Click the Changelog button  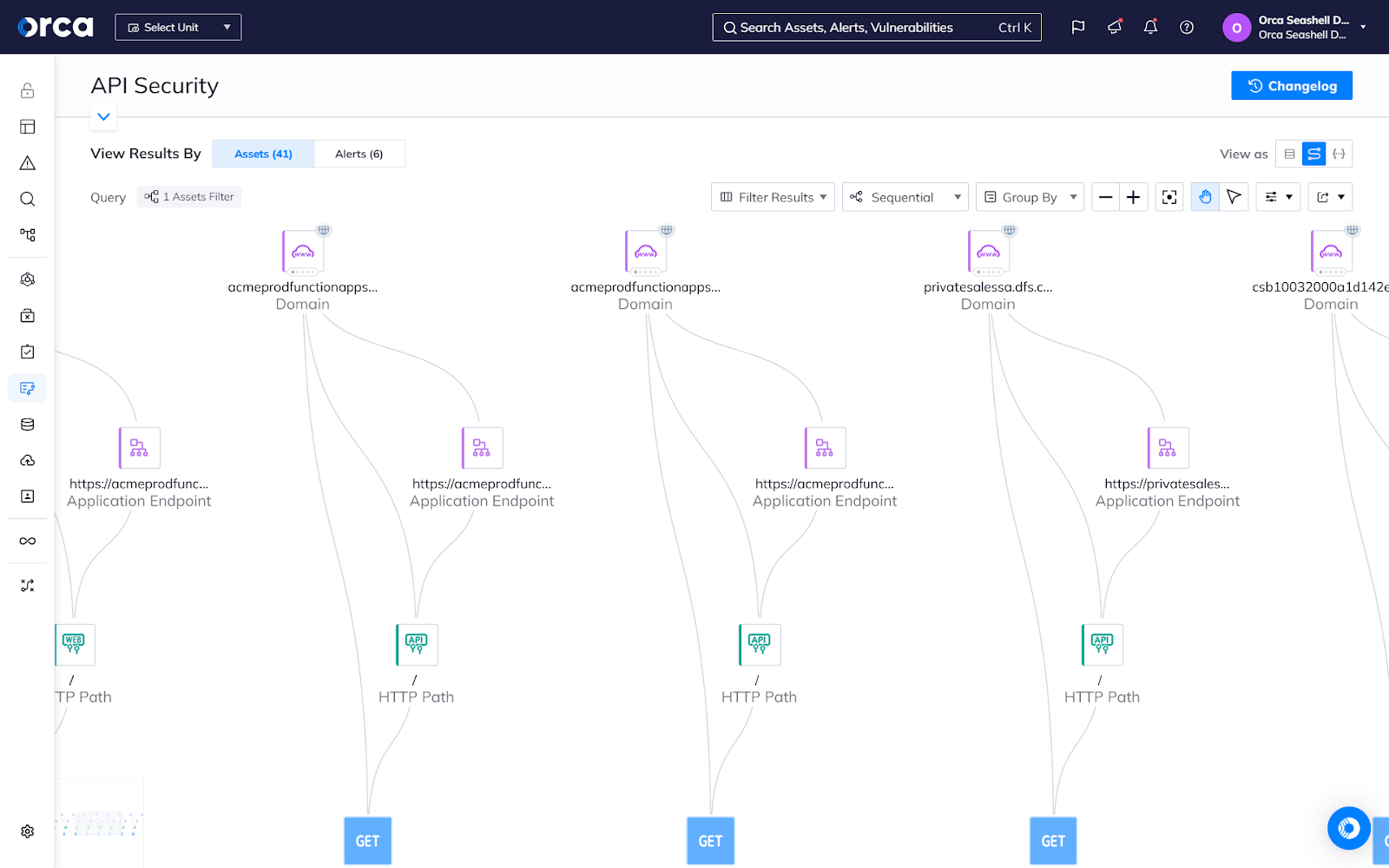tap(1291, 86)
